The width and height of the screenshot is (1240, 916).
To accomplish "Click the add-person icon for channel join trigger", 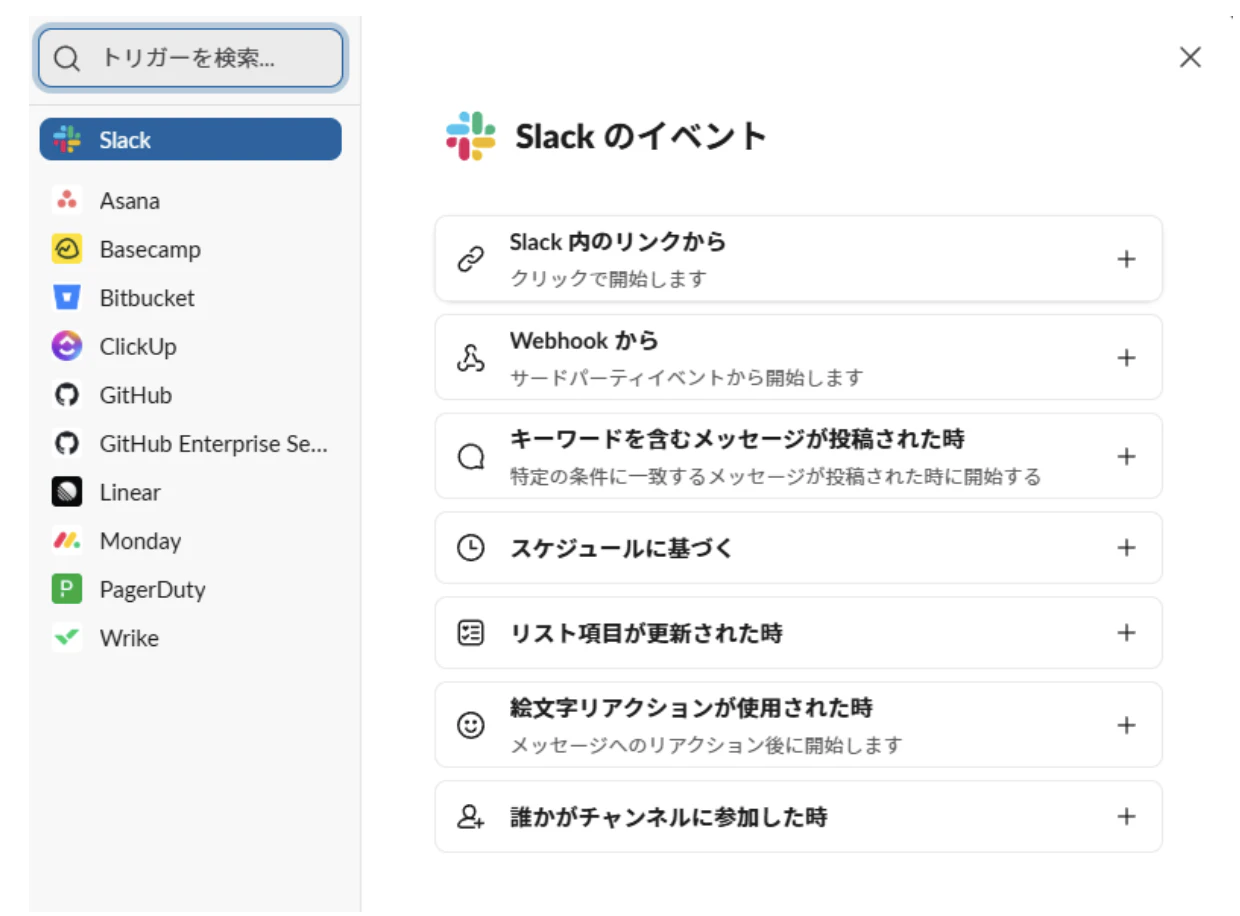I will click(x=470, y=817).
